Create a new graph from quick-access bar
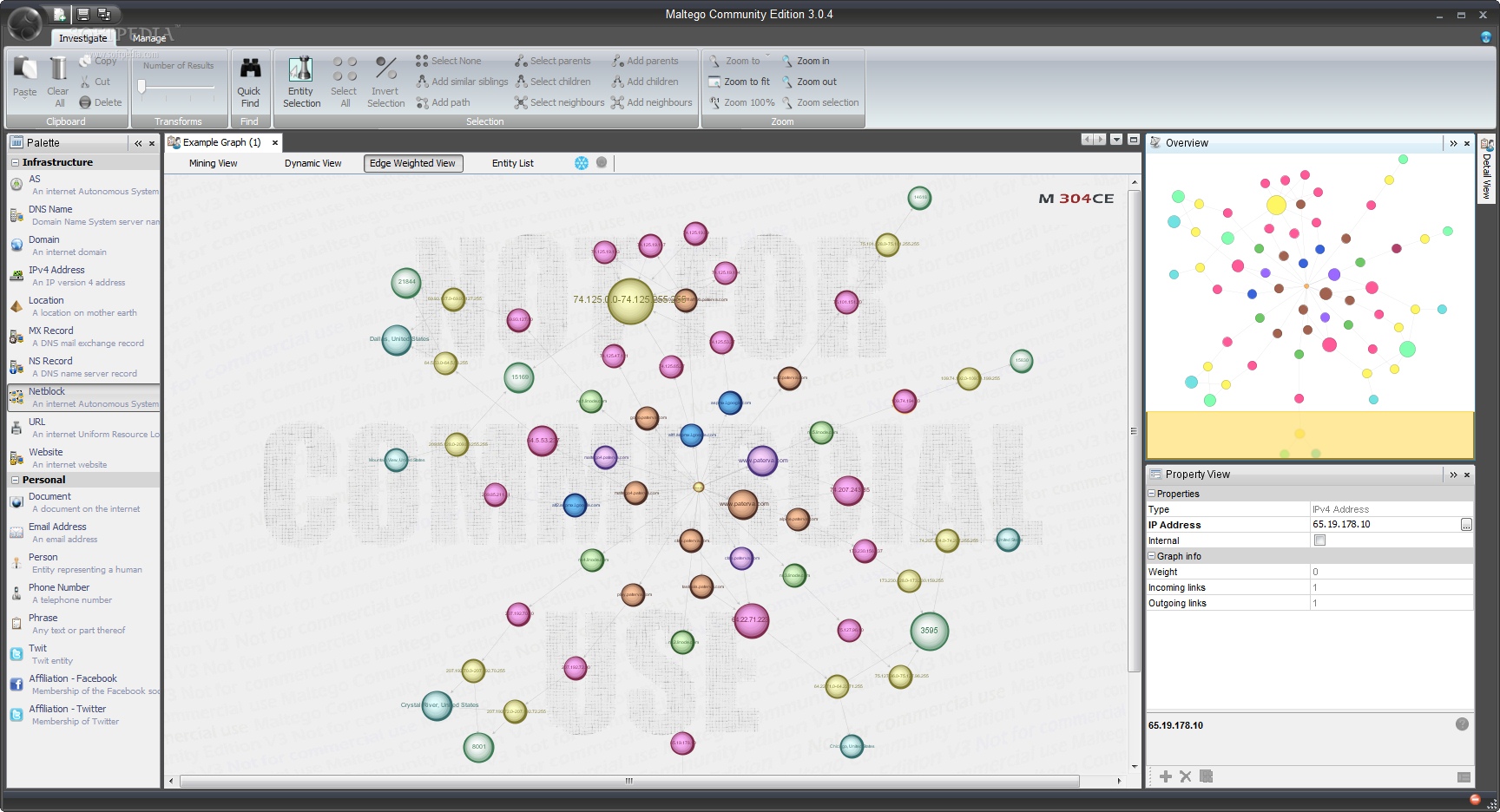The height and width of the screenshot is (812, 1500). pos(59,14)
